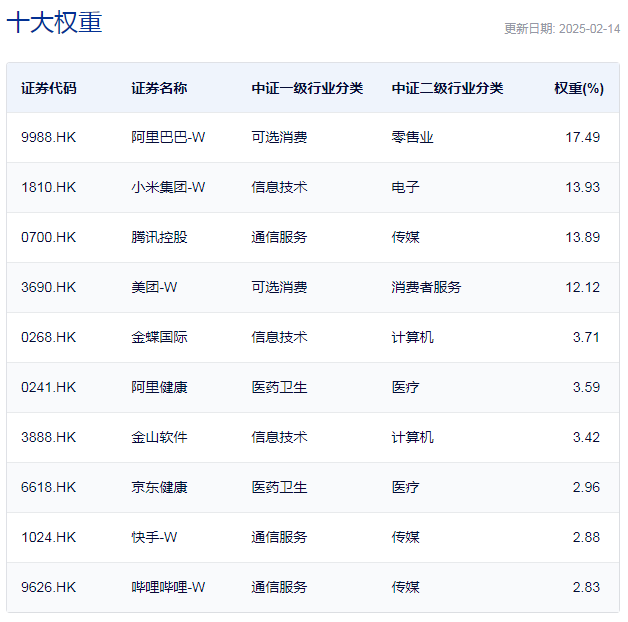Click weight value 13.89
The width and height of the screenshot is (628, 622).
[x=582, y=238]
